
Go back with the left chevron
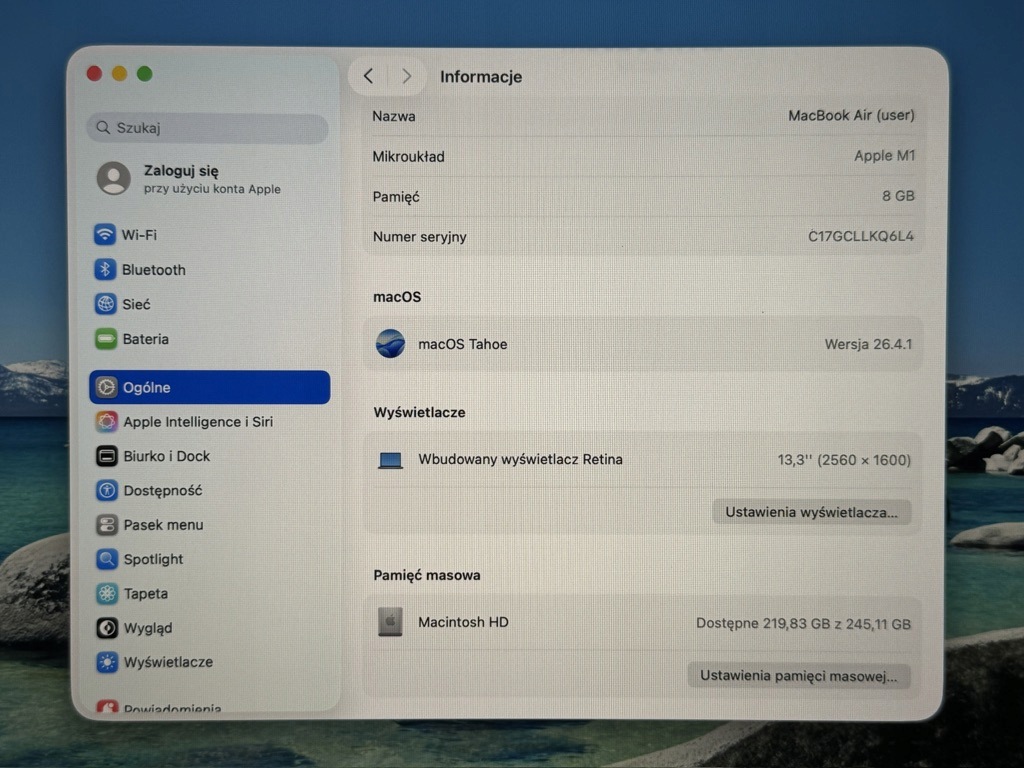tap(368, 76)
